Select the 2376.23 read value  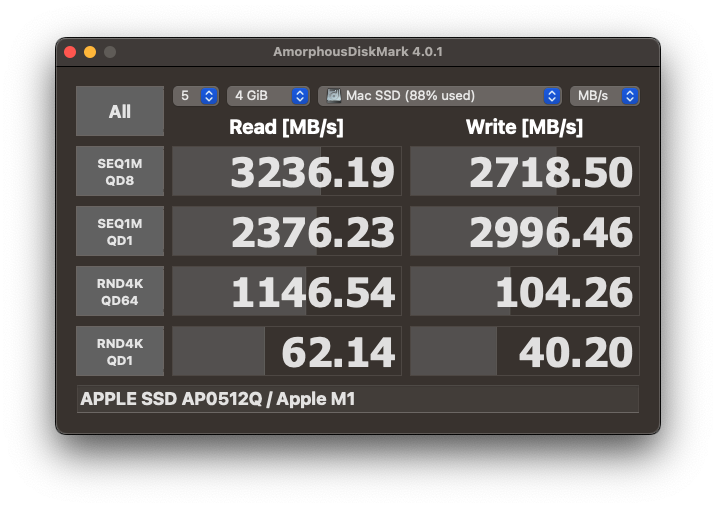(x=287, y=231)
